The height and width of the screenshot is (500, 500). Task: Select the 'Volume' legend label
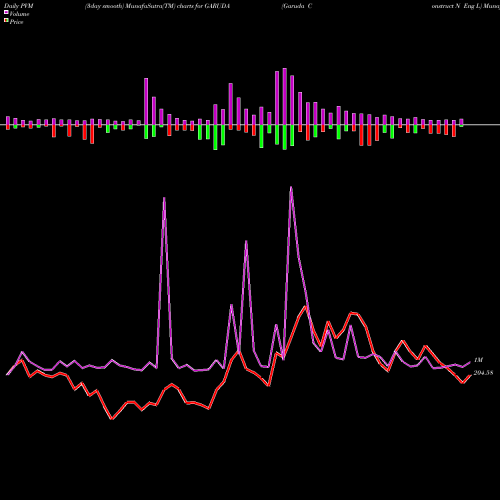click(19, 14)
